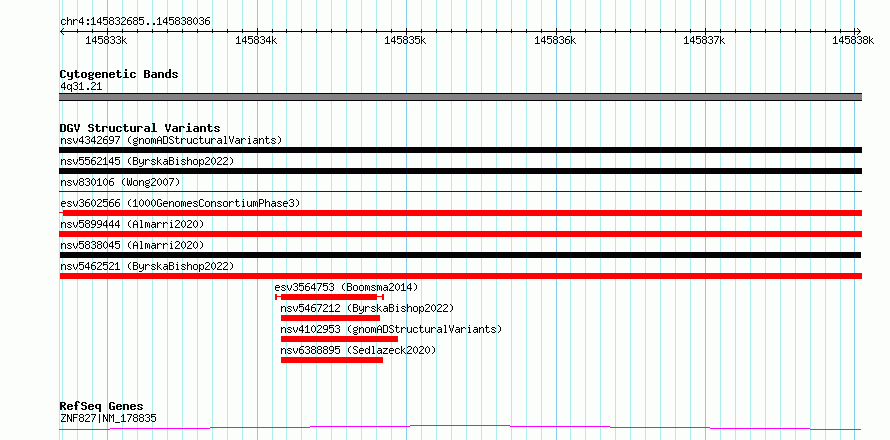
Task: Select the black bar under nsv4342697
Action: point(460,150)
